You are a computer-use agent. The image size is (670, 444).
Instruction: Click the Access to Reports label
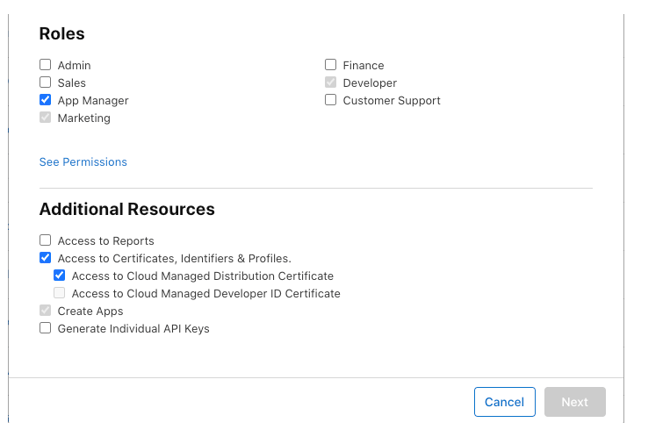tap(106, 241)
